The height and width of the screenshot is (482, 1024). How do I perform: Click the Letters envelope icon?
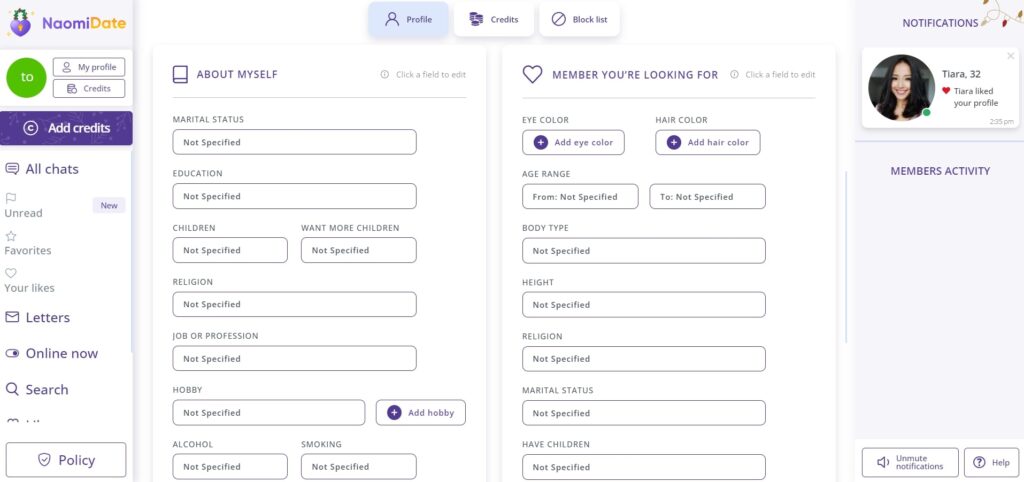coord(12,317)
